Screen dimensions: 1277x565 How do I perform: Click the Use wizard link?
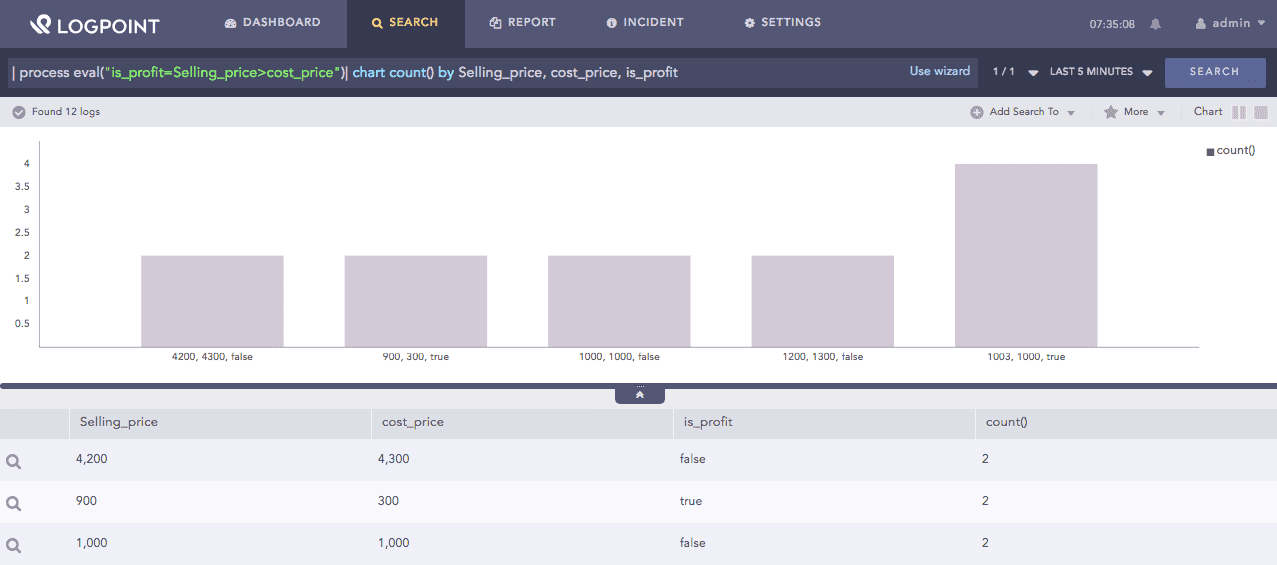939,71
